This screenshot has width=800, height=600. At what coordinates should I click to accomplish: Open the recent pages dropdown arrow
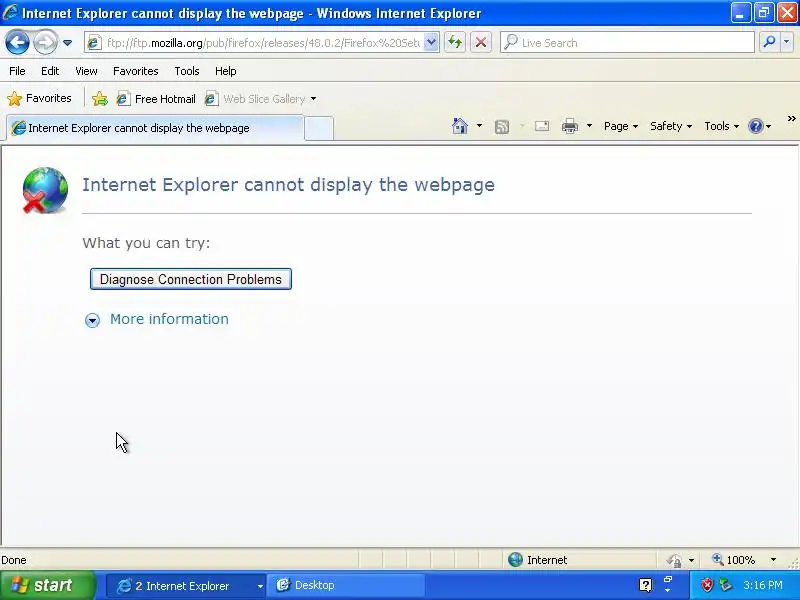(67, 43)
